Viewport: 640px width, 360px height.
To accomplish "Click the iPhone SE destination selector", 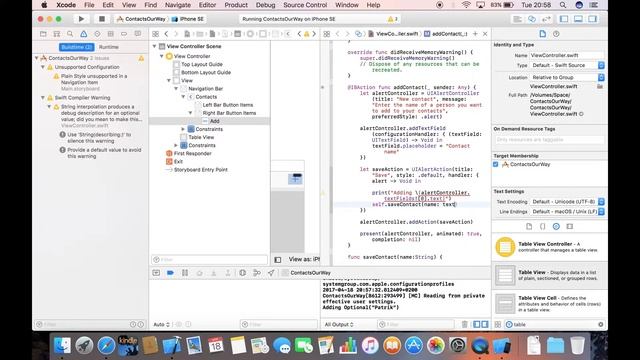I will click(x=188, y=19).
